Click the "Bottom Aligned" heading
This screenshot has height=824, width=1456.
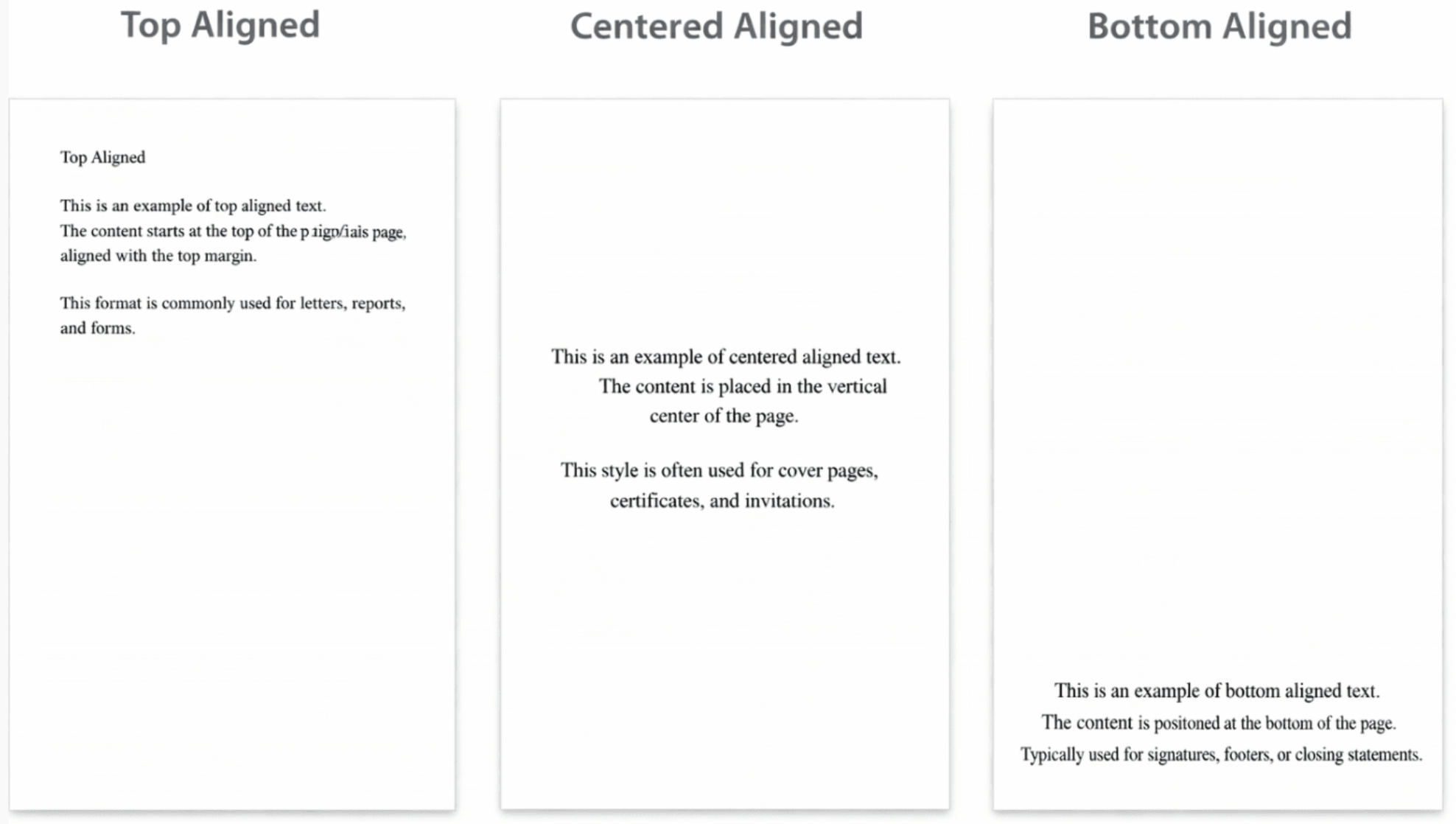(1219, 27)
